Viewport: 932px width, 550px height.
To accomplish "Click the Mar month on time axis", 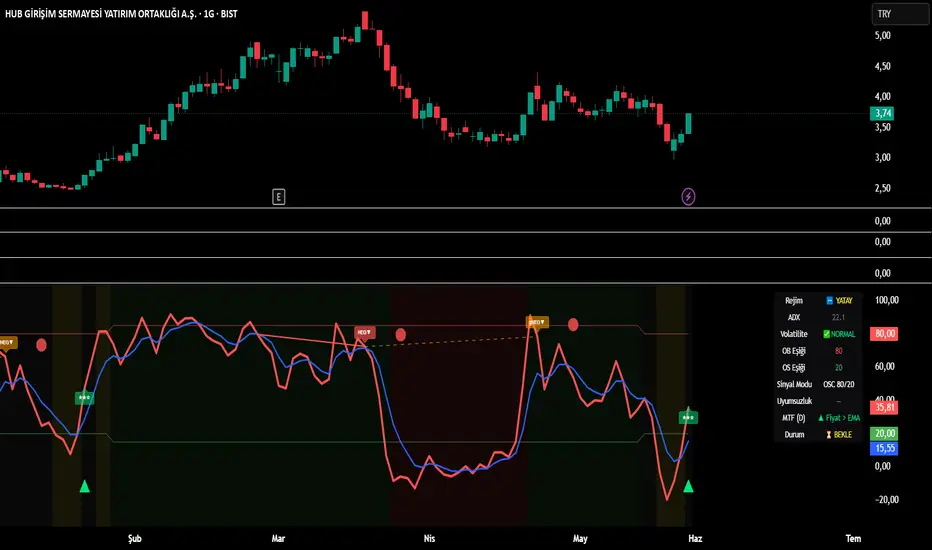I will (x=278, y=539).
